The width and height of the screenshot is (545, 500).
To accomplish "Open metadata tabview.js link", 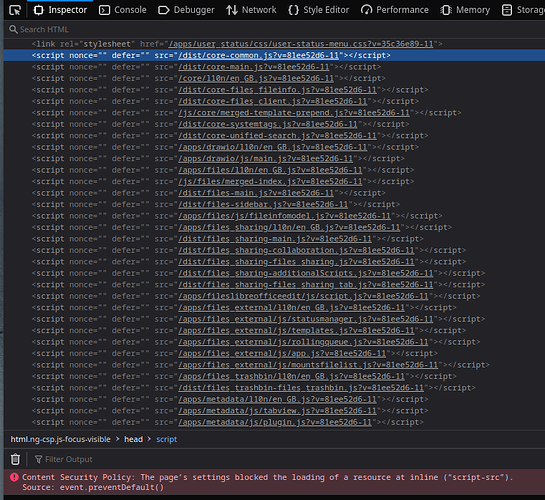I will (277, 411).
